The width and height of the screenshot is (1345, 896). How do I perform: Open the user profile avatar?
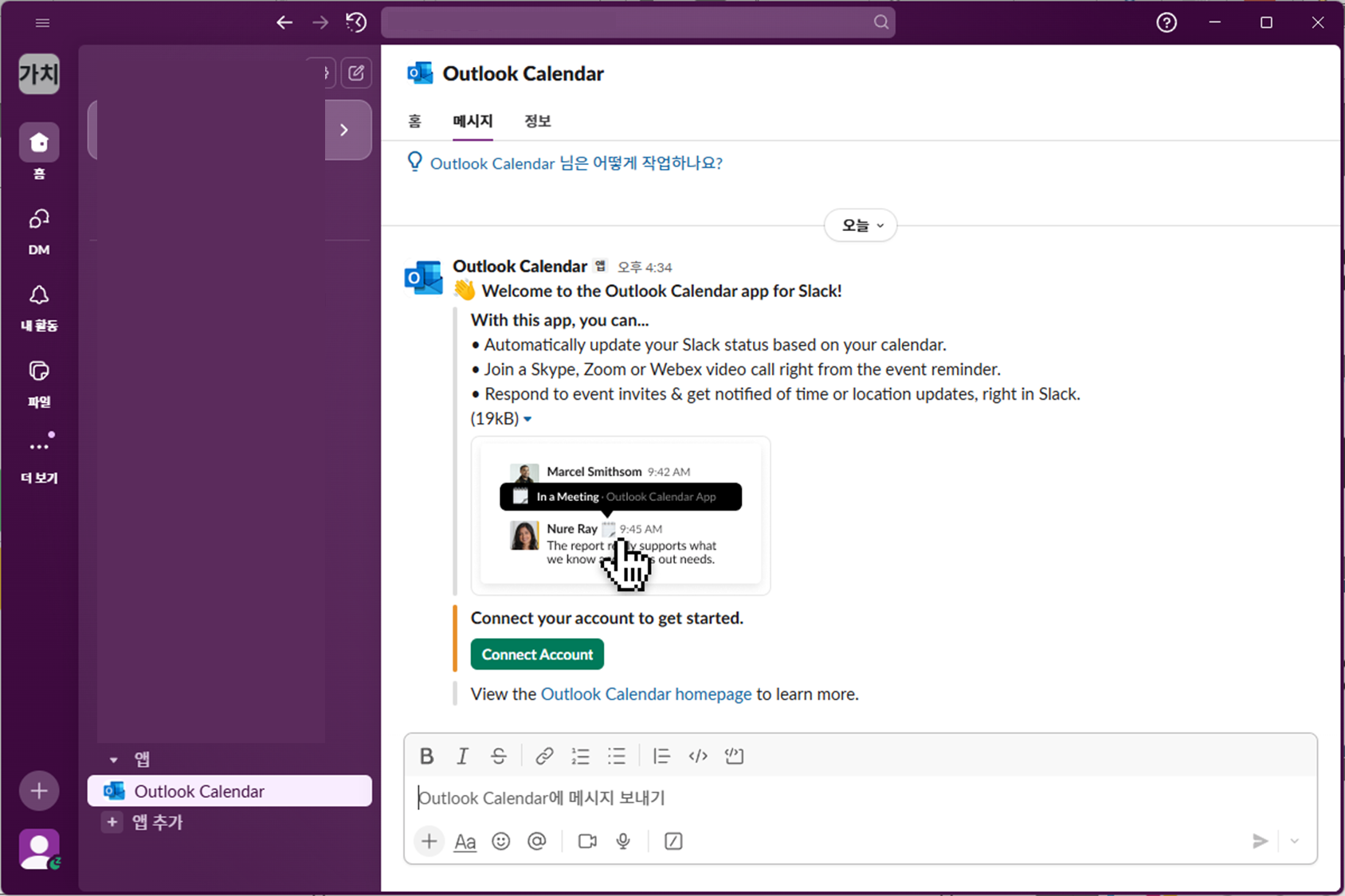pyautogui.click(x=39, y=849)
